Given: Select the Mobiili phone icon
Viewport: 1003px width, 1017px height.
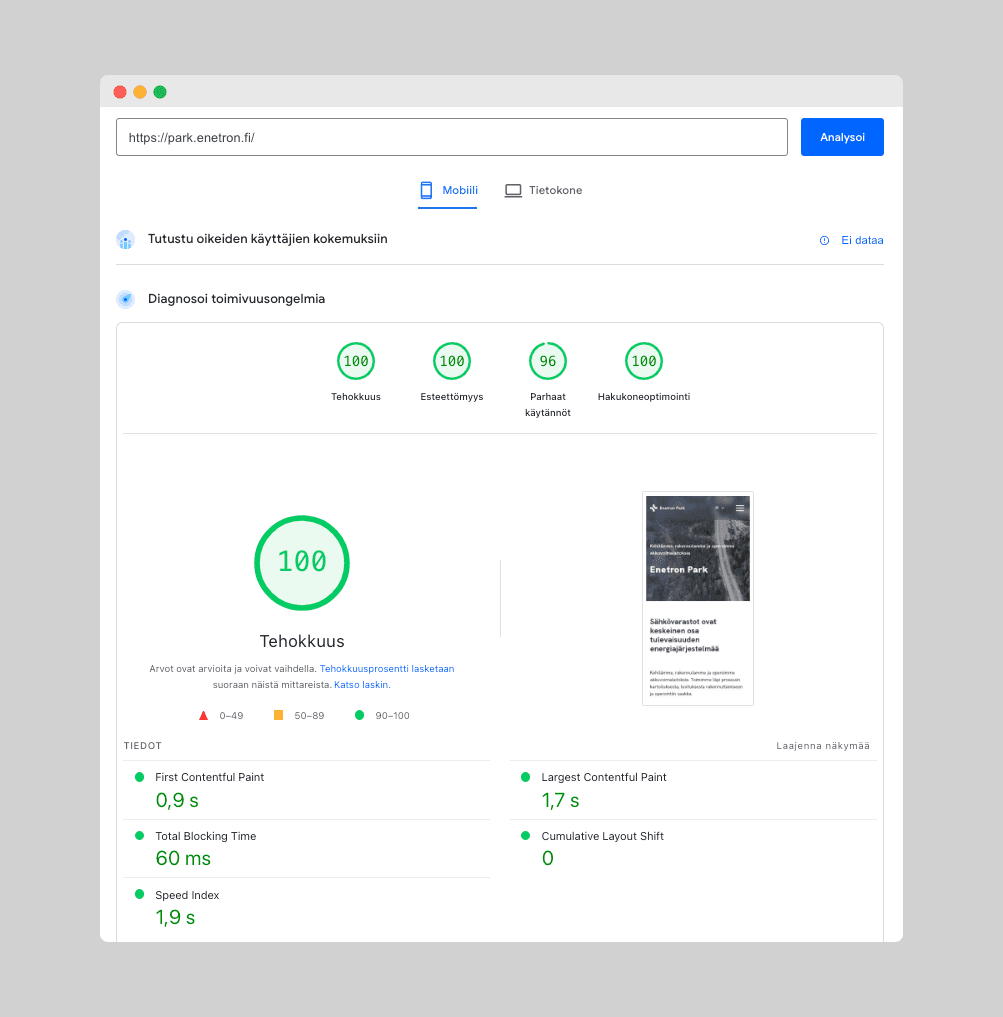Looking at the screenshot, I should pyautogui.click(x=425, y=190).
